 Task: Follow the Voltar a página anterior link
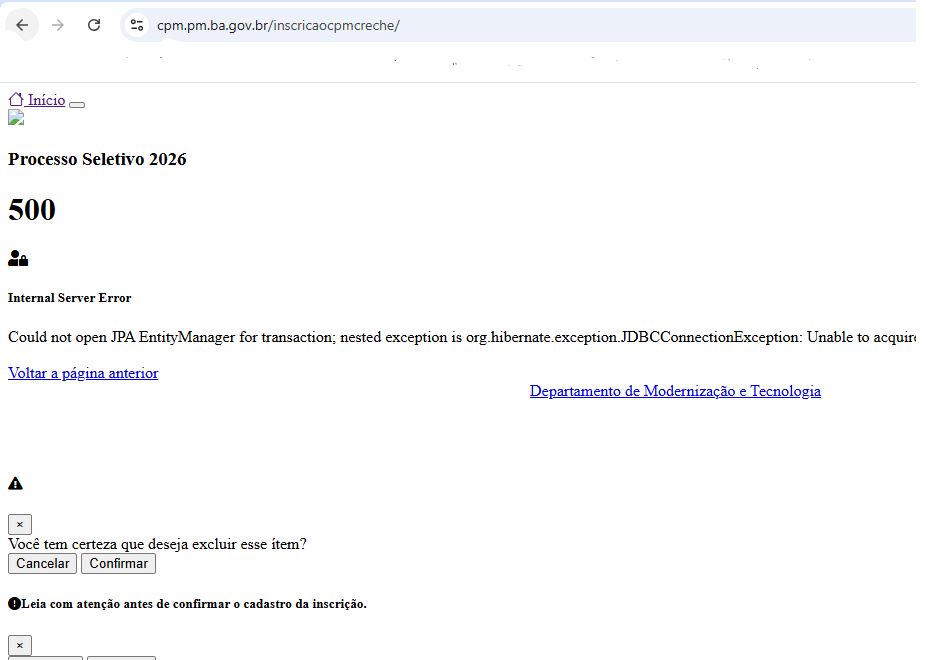[83, 373]
